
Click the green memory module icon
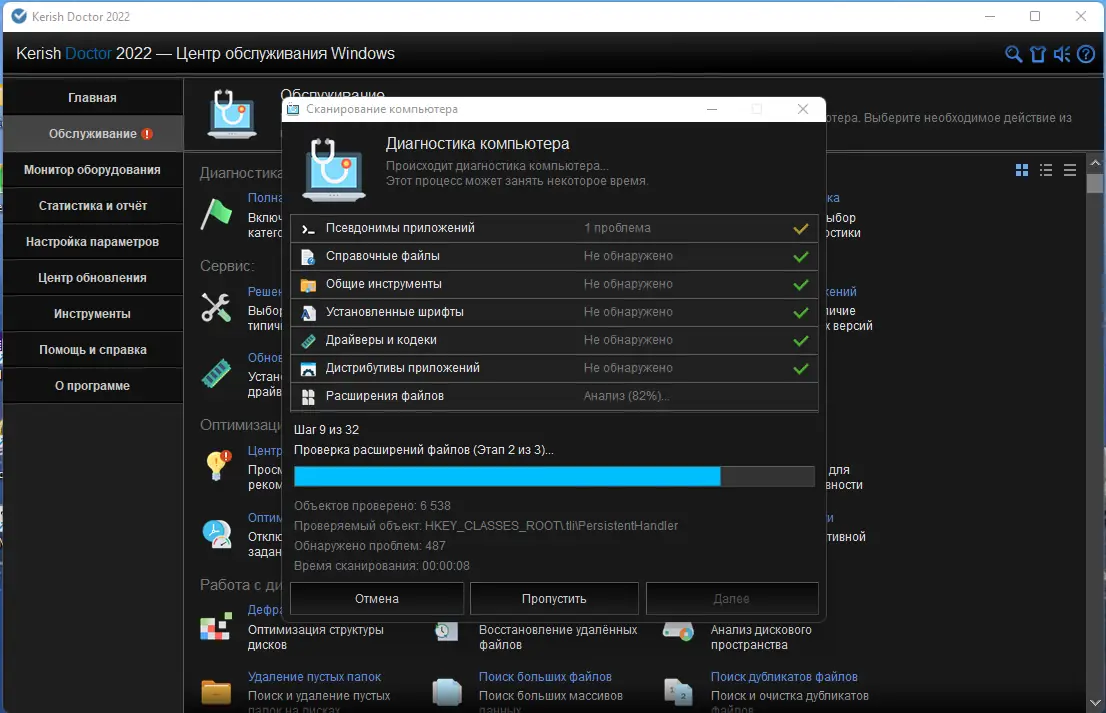(216, 373)
